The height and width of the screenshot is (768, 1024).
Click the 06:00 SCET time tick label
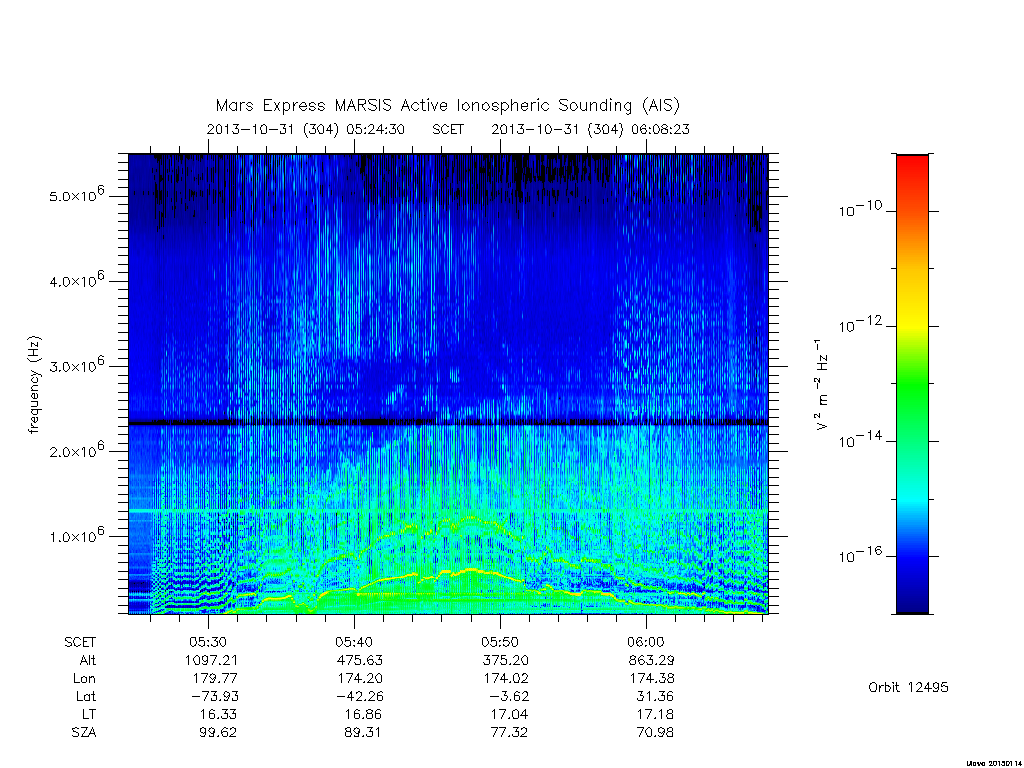tap(646, 643)
